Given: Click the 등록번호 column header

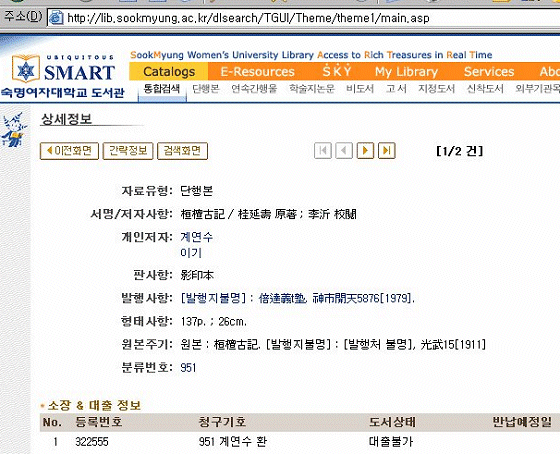Looking at the screenshot, I should [99, 422].
